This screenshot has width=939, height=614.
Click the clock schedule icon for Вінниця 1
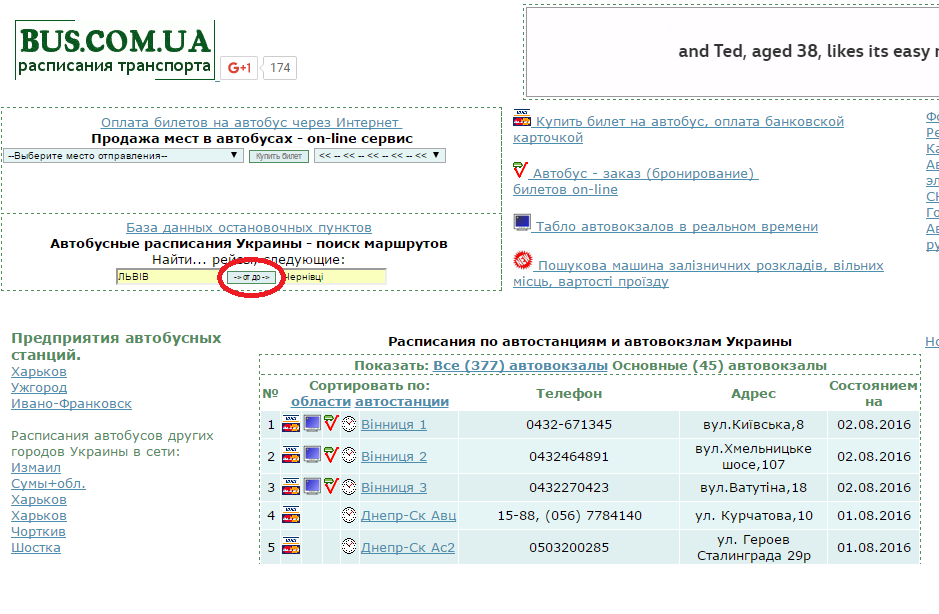349,425
